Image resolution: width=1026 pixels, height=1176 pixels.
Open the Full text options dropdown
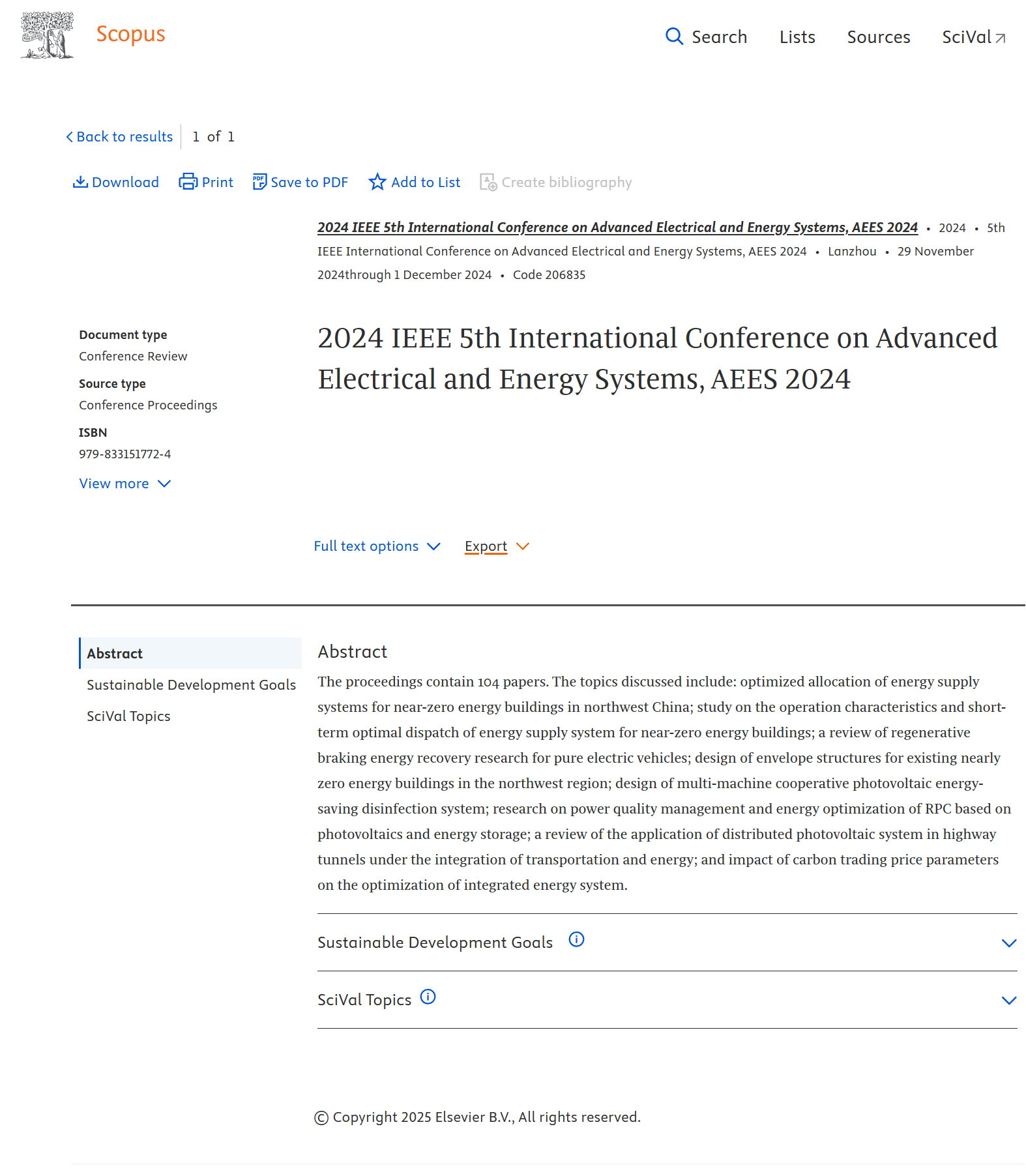click(377, 546)
